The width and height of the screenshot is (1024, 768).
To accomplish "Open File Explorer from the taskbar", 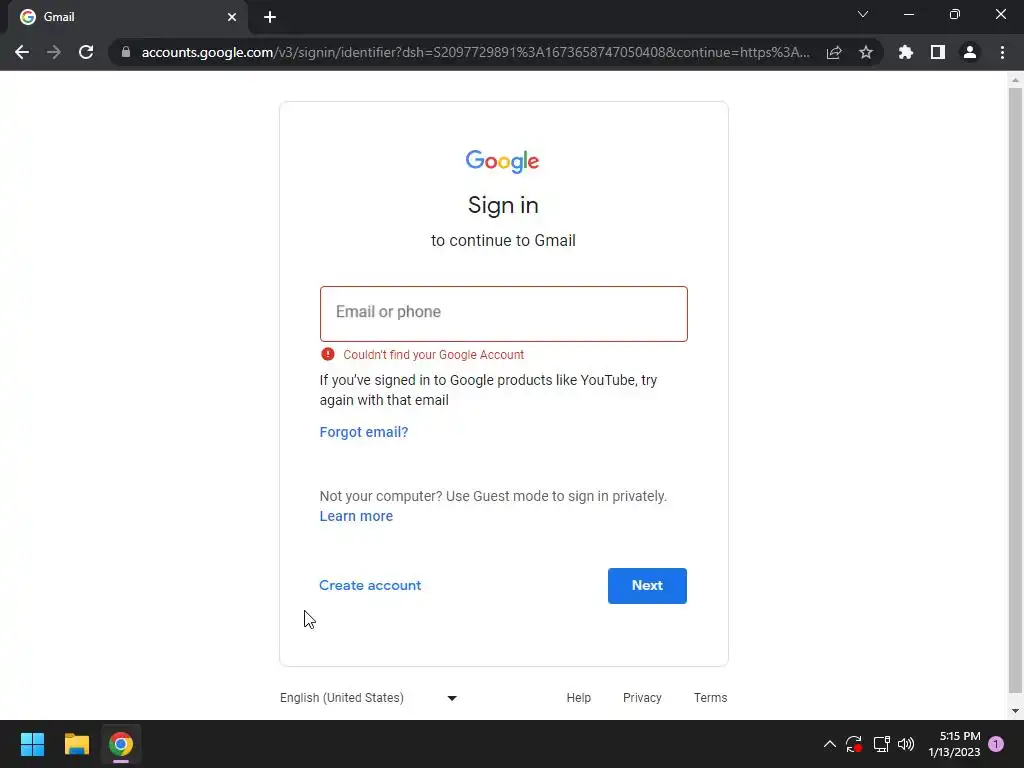I will click(x=76, y=744).
